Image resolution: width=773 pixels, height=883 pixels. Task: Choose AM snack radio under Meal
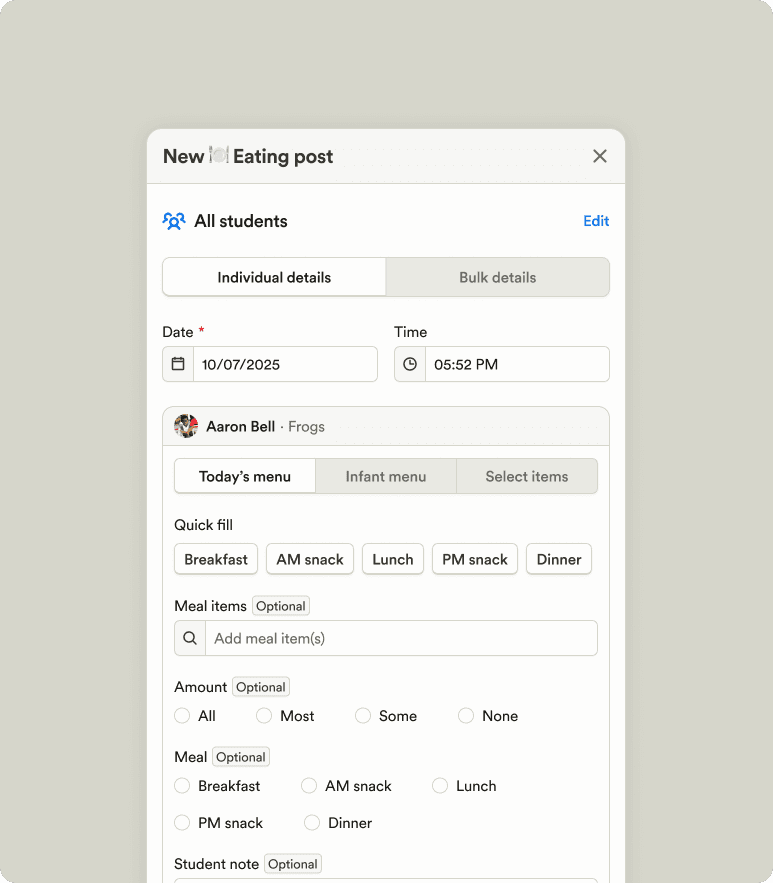tap(309, 786)
